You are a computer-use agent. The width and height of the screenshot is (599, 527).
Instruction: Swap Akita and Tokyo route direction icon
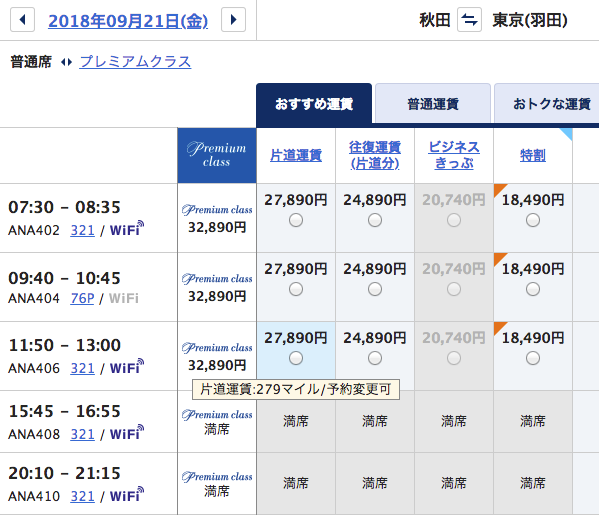[469, 19]
